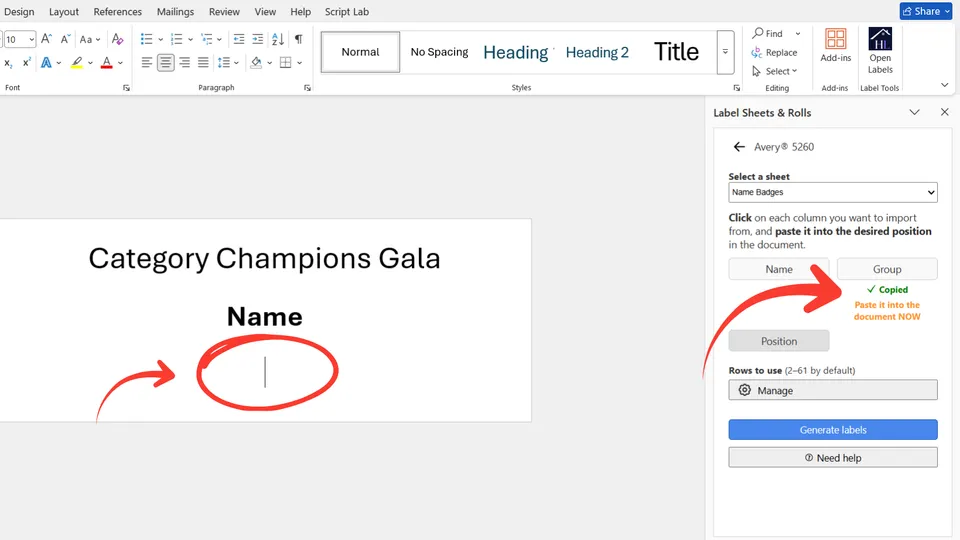Switch to the References tab
This screenshot has width=960, height=540.
click(x=118, y=12)
